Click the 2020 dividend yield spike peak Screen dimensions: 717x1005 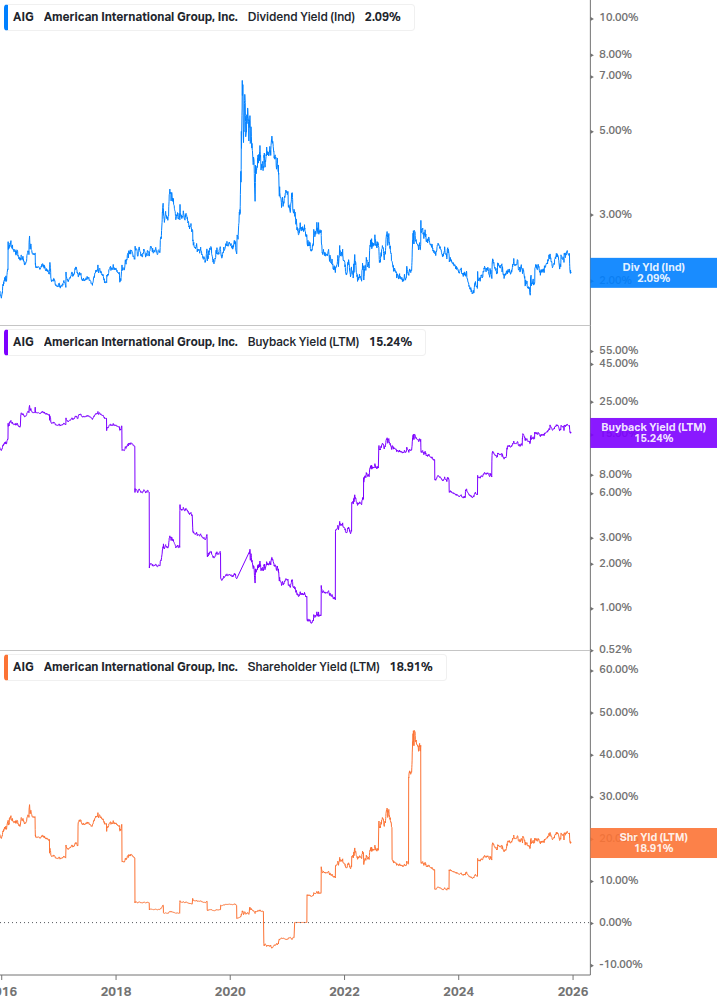click(242, 81)
